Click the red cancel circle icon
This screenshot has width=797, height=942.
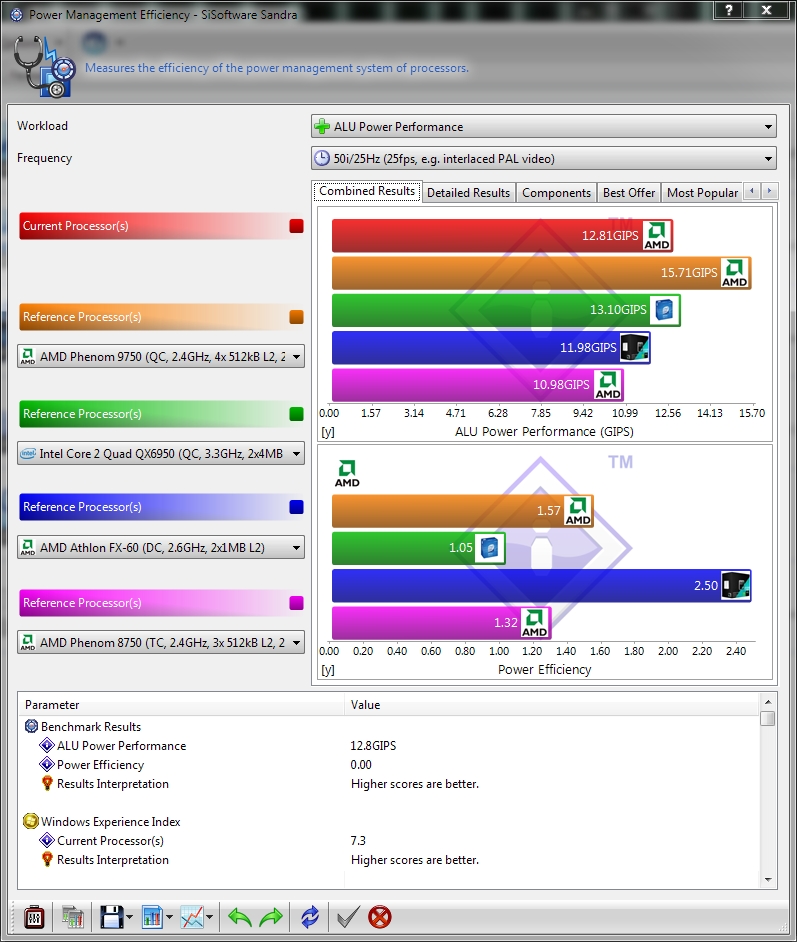coord(380,917)
